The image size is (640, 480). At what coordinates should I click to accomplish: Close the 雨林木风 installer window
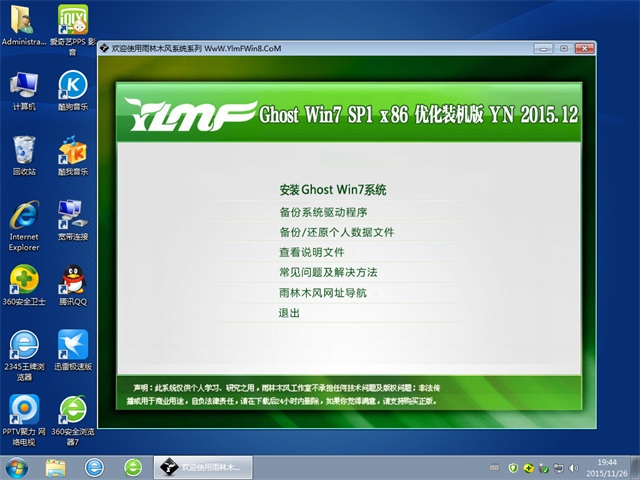[x=584, y=49]
